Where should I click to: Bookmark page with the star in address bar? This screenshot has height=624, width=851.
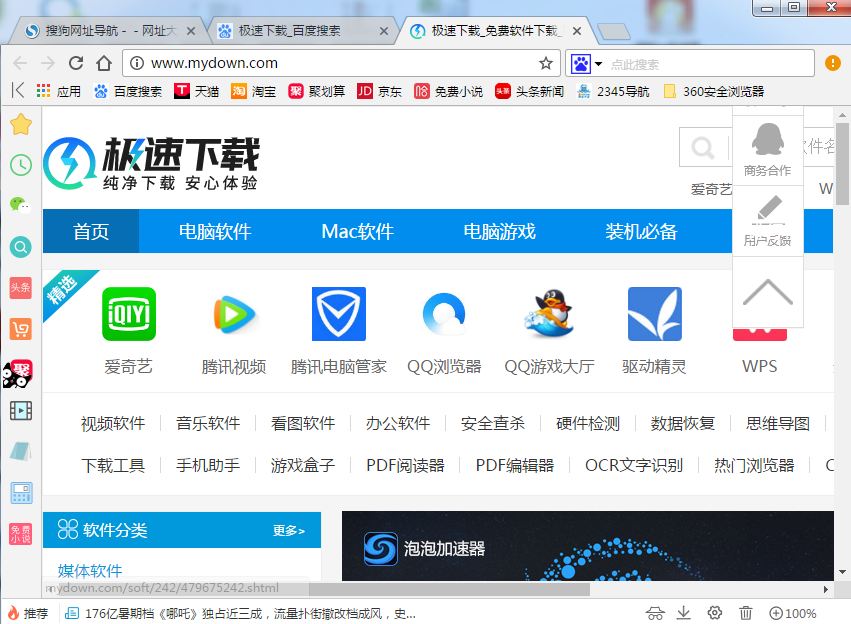coord(546,63)
